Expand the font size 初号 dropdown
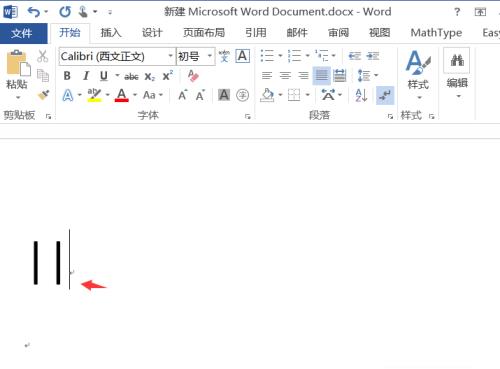Viewport: 500px width, 369px height. (x=210, y=56)
